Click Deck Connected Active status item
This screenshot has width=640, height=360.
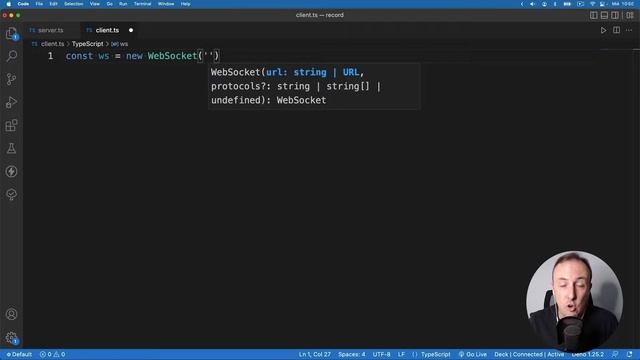(x=529, y=354)
